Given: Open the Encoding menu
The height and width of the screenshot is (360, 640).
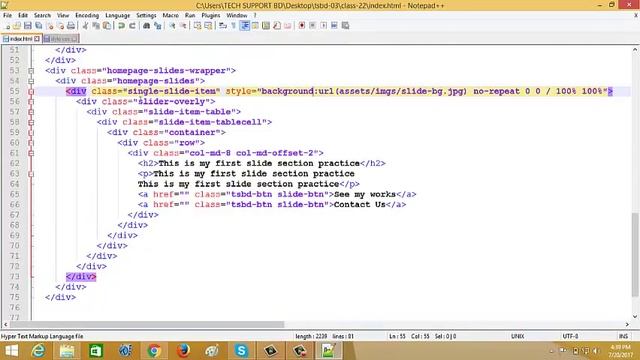Looking at the screenshot, I should click(87, 15).
